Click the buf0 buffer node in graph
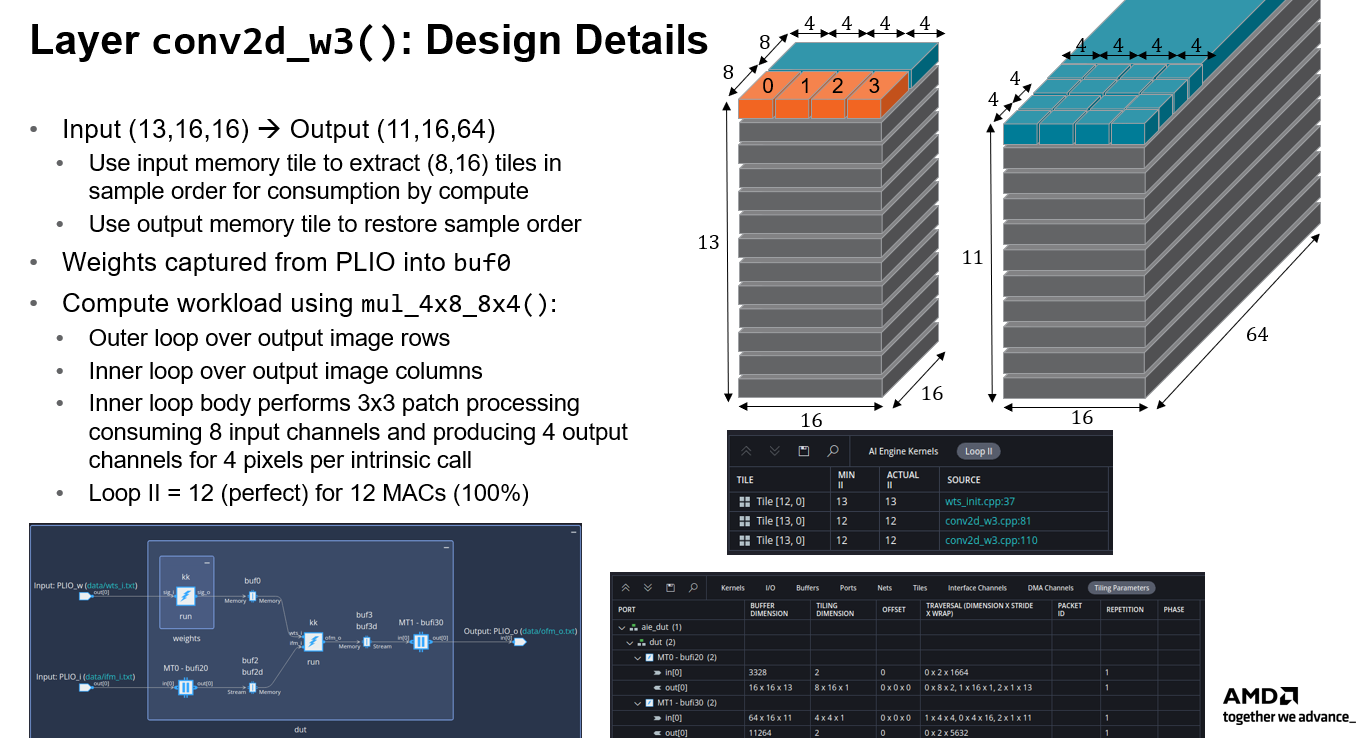1363x738 pixels. (252, 597)
